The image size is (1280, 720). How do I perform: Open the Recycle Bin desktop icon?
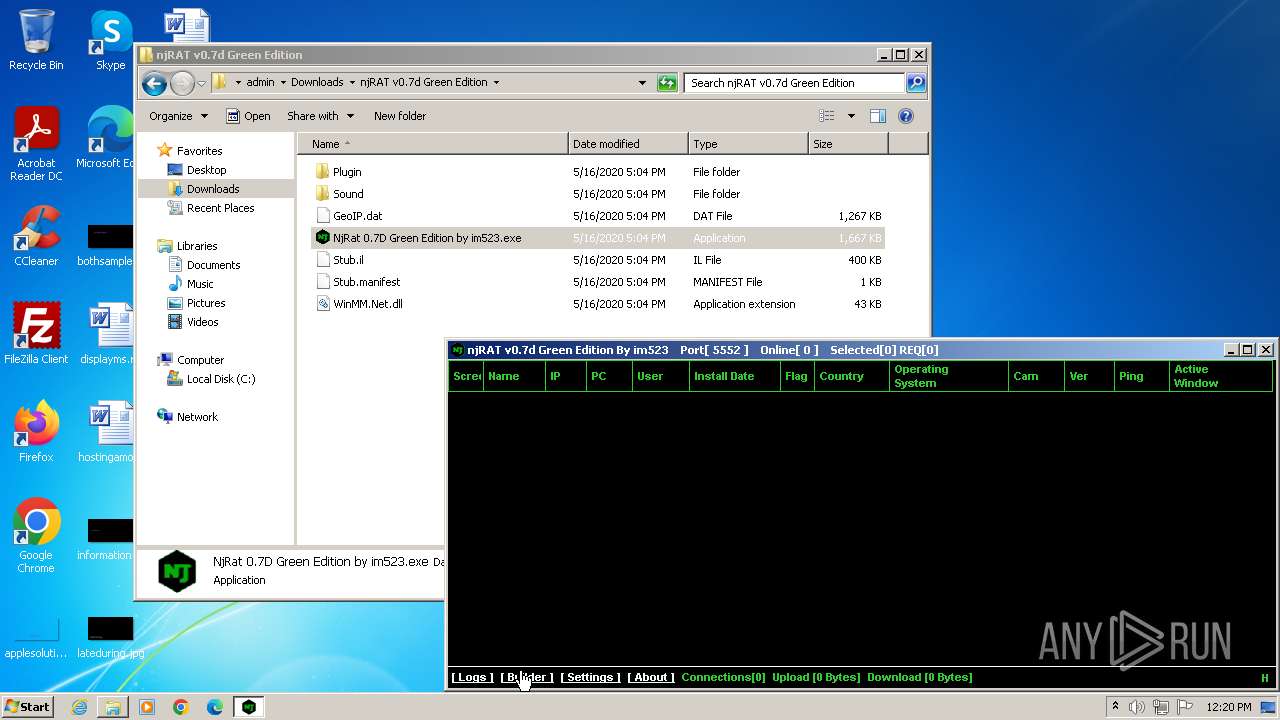click(36, 40)
